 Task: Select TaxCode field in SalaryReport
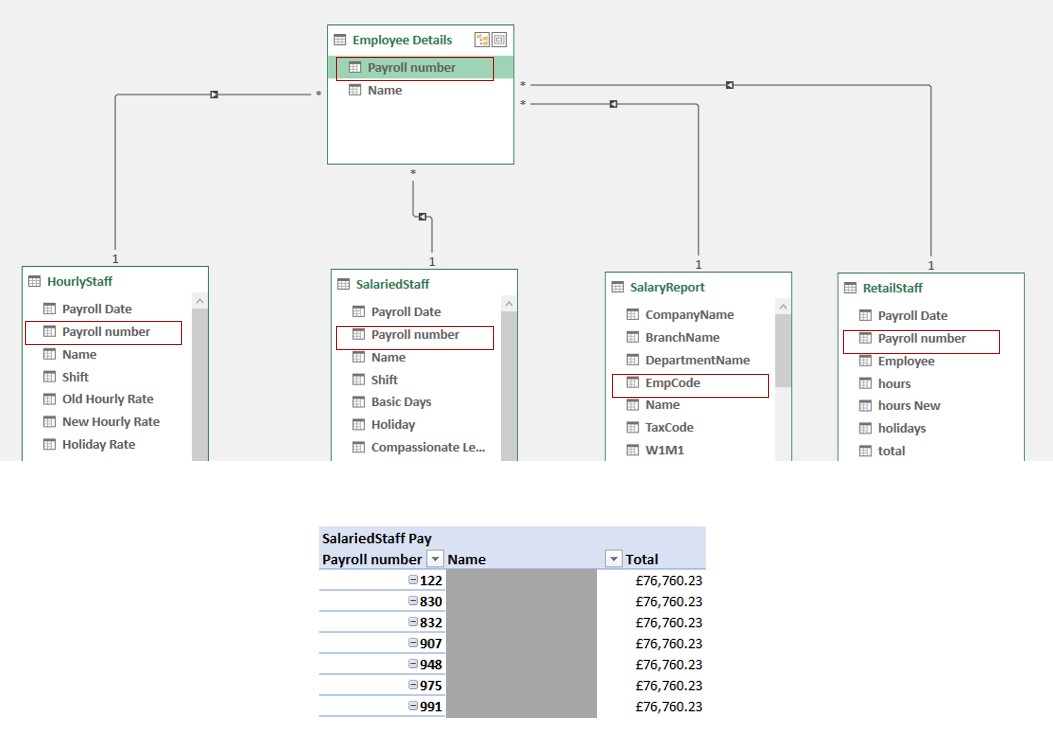pyautogui.click(x=669, y=427)
